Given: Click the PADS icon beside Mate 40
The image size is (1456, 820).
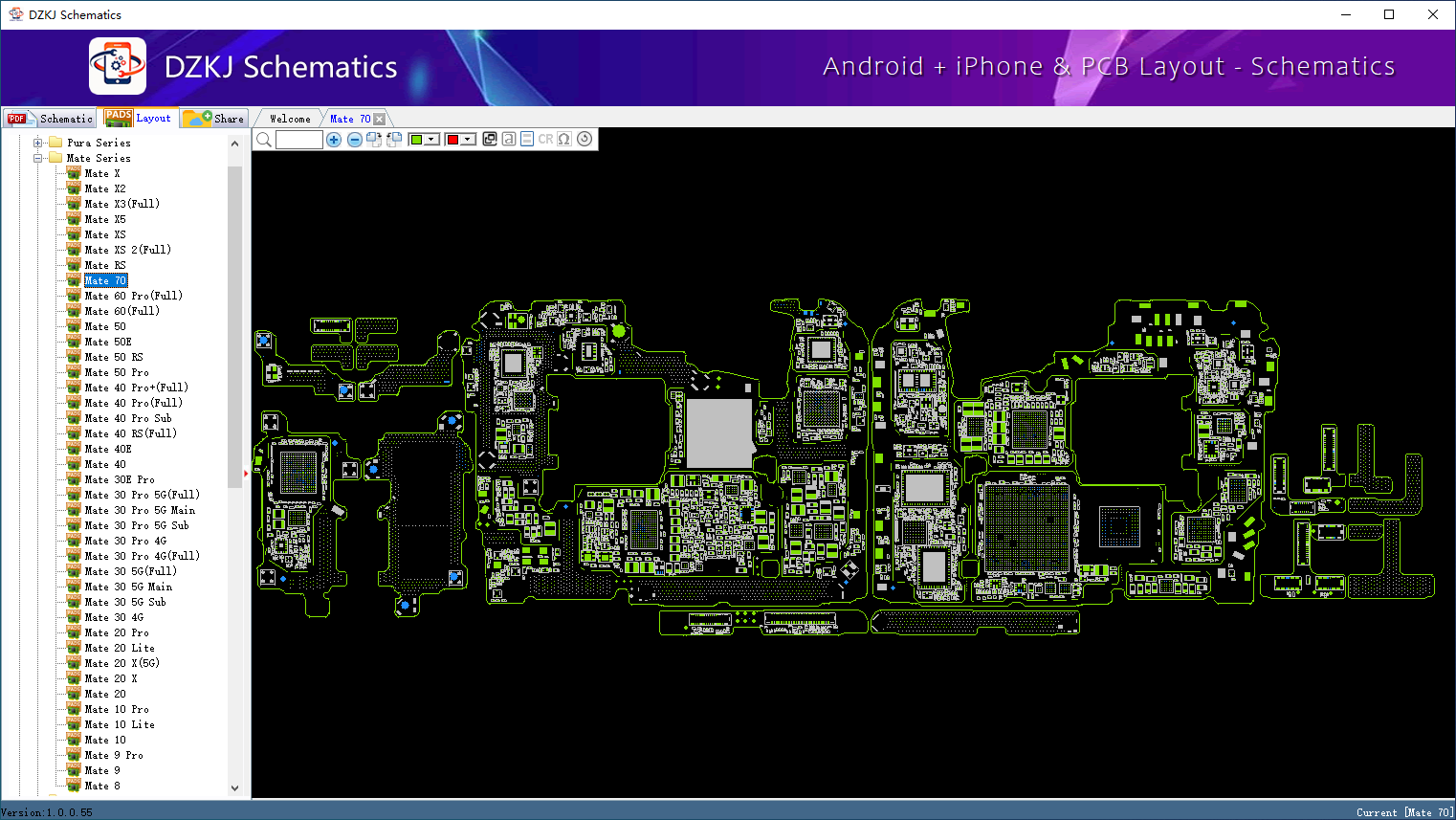Looking at the screenshot, I should point(74,464).
